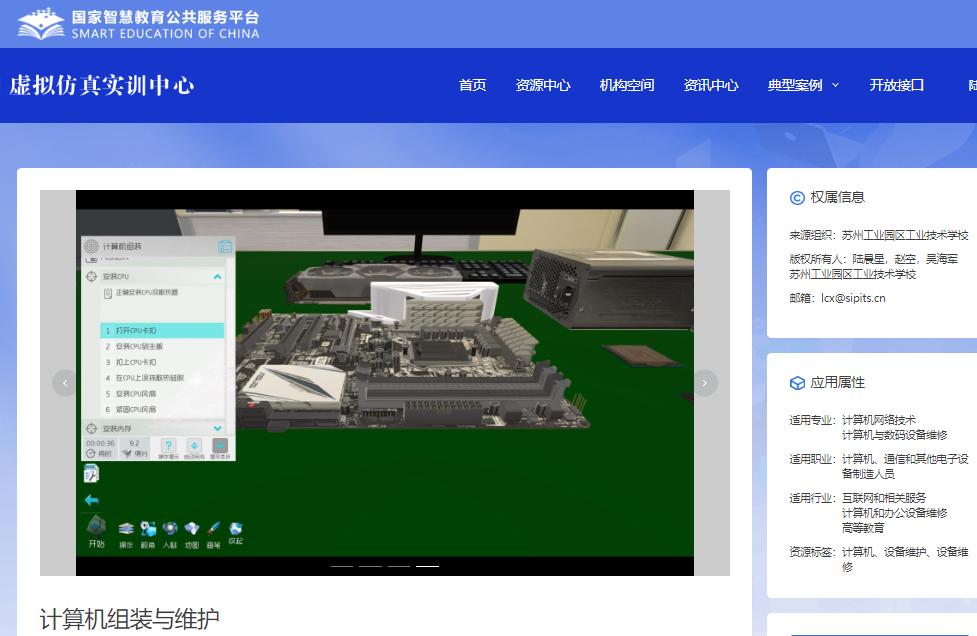
Task: Expand the 安装内存 section
Action: tap(218, 428)
